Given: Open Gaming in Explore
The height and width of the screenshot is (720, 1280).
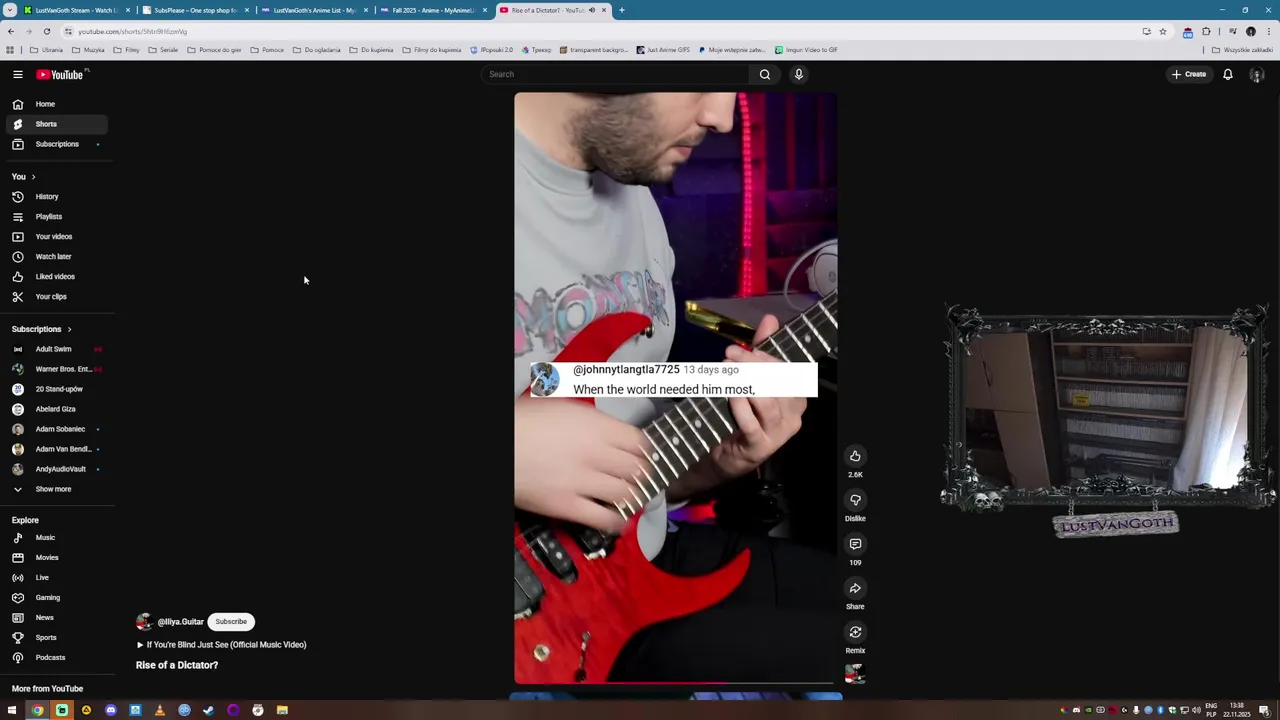Looking at the screenshot, I should (x=56, y=598).
